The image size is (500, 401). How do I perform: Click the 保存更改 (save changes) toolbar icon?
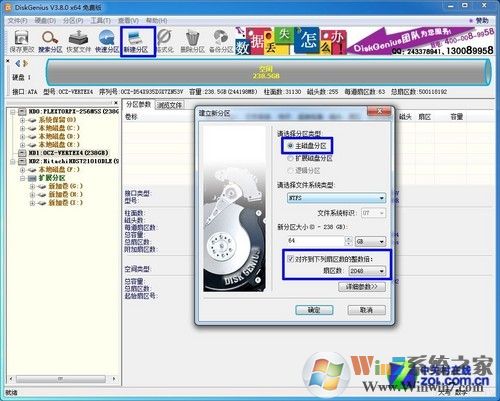click(21, 41)
